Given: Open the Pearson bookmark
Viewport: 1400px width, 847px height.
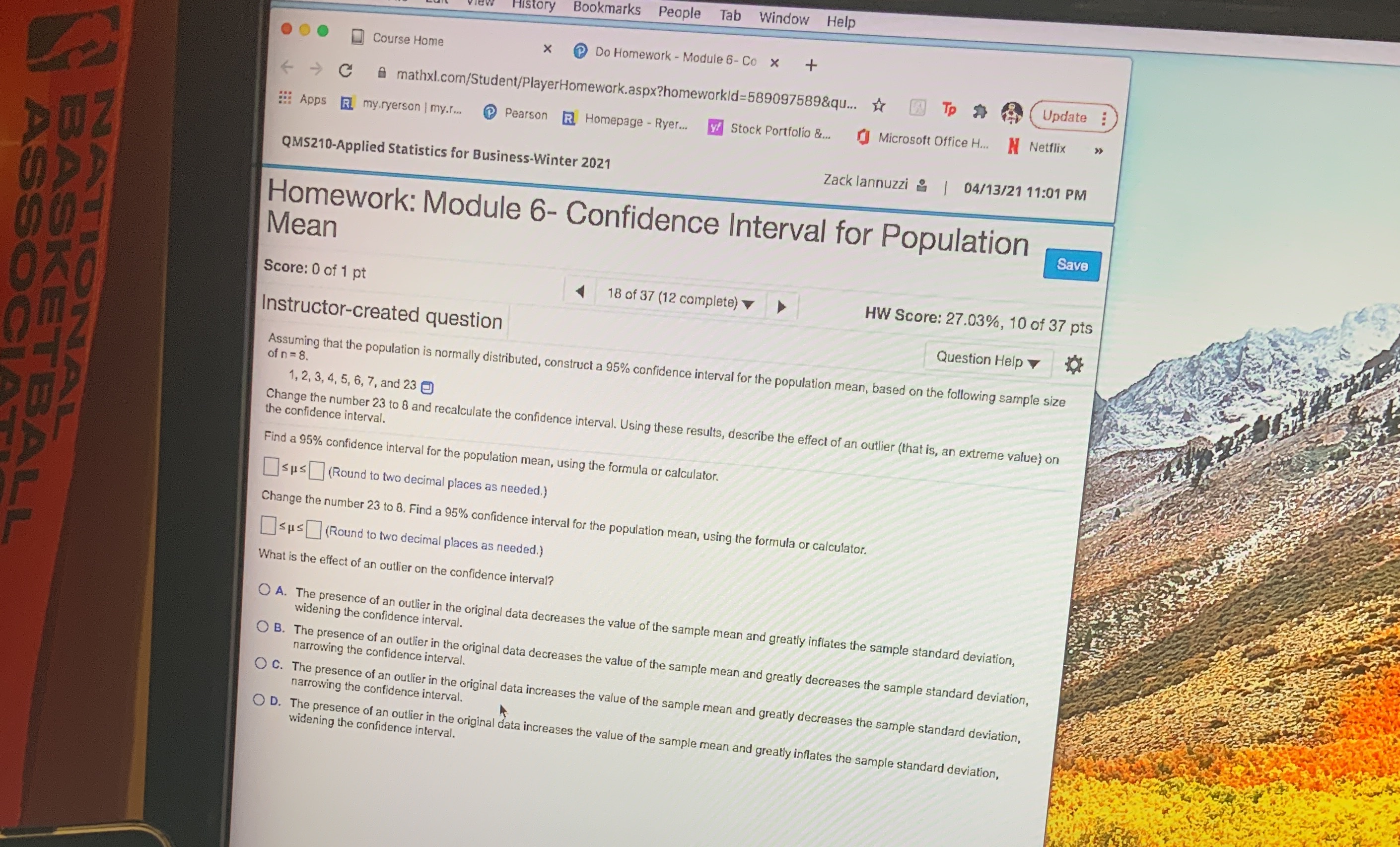Looking at the screenshot, I should pos(515,113).
